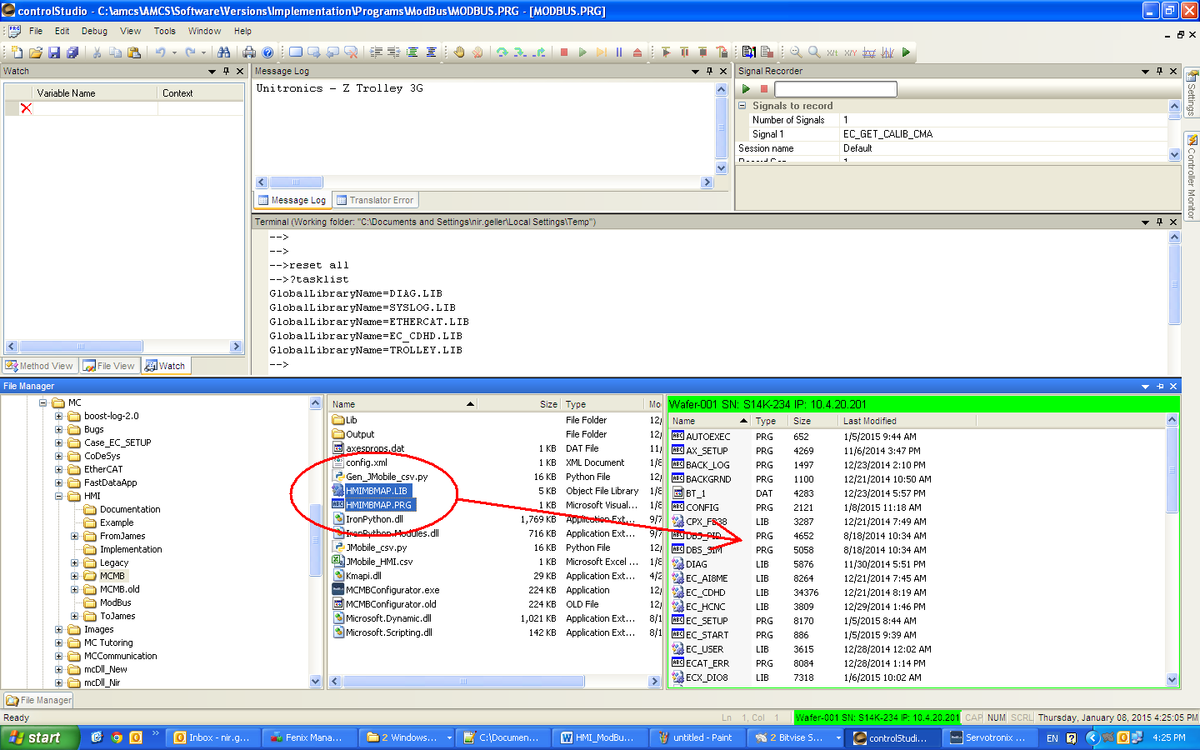Open the Help question-mark toolbar icon
Image resolution: width=1200 pixels, height=750 pixels.
[266, 51]
